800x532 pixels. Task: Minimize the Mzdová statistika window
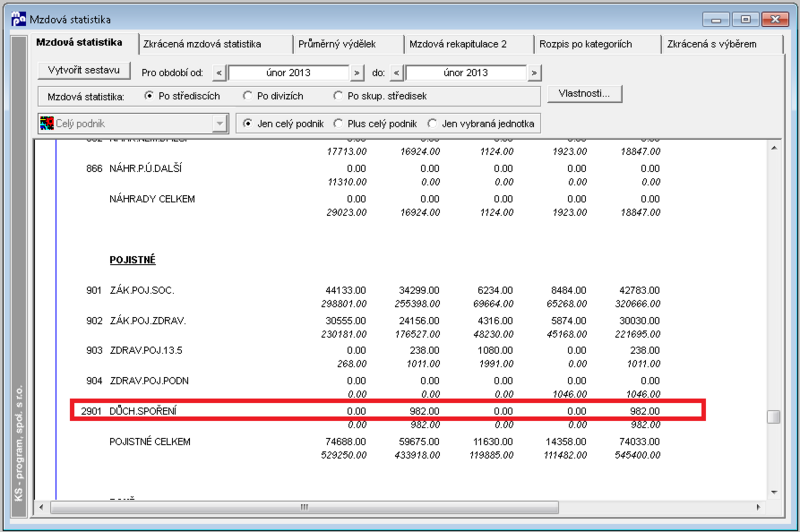716,19
